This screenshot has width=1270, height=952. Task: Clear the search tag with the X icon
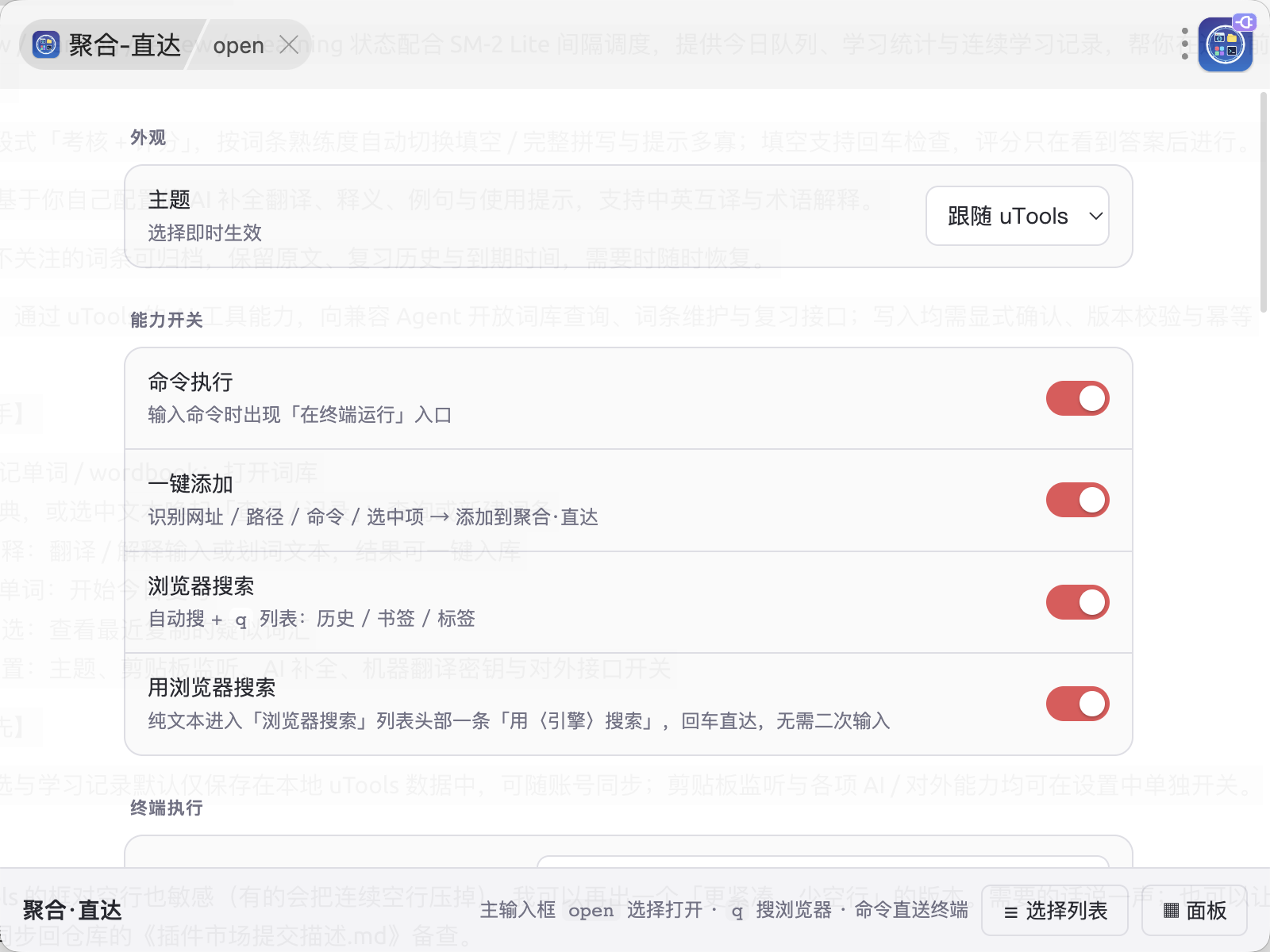coord(289,45)
